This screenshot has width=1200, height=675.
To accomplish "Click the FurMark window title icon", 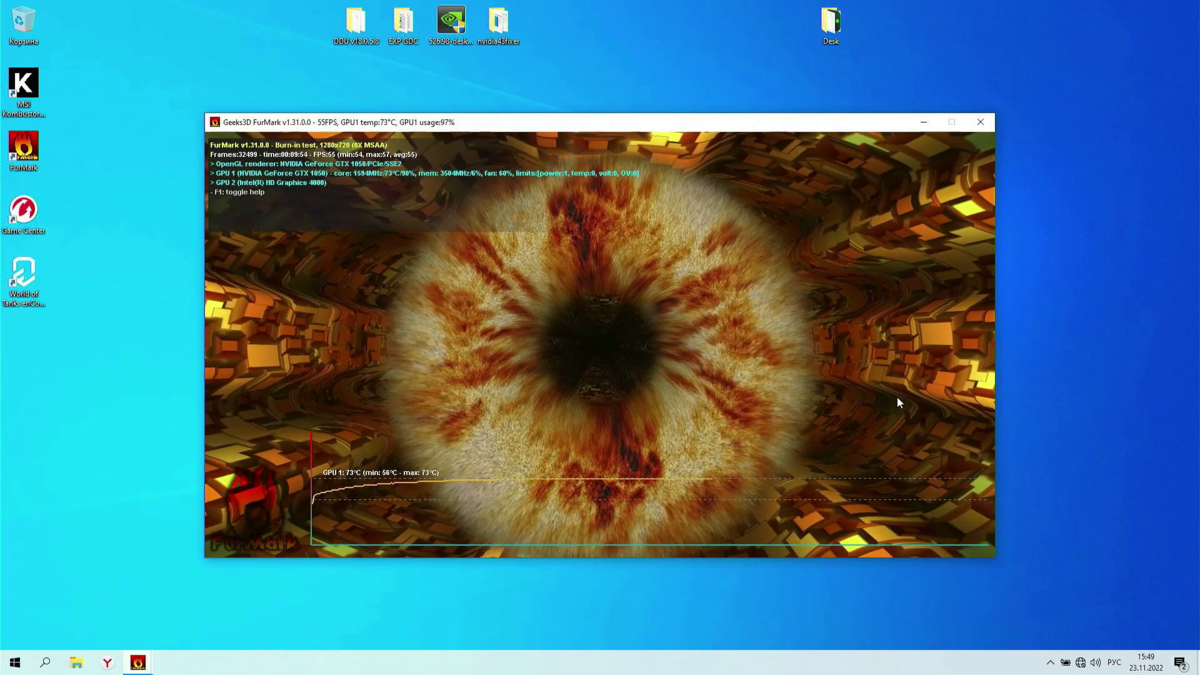I will coord(214,122).
